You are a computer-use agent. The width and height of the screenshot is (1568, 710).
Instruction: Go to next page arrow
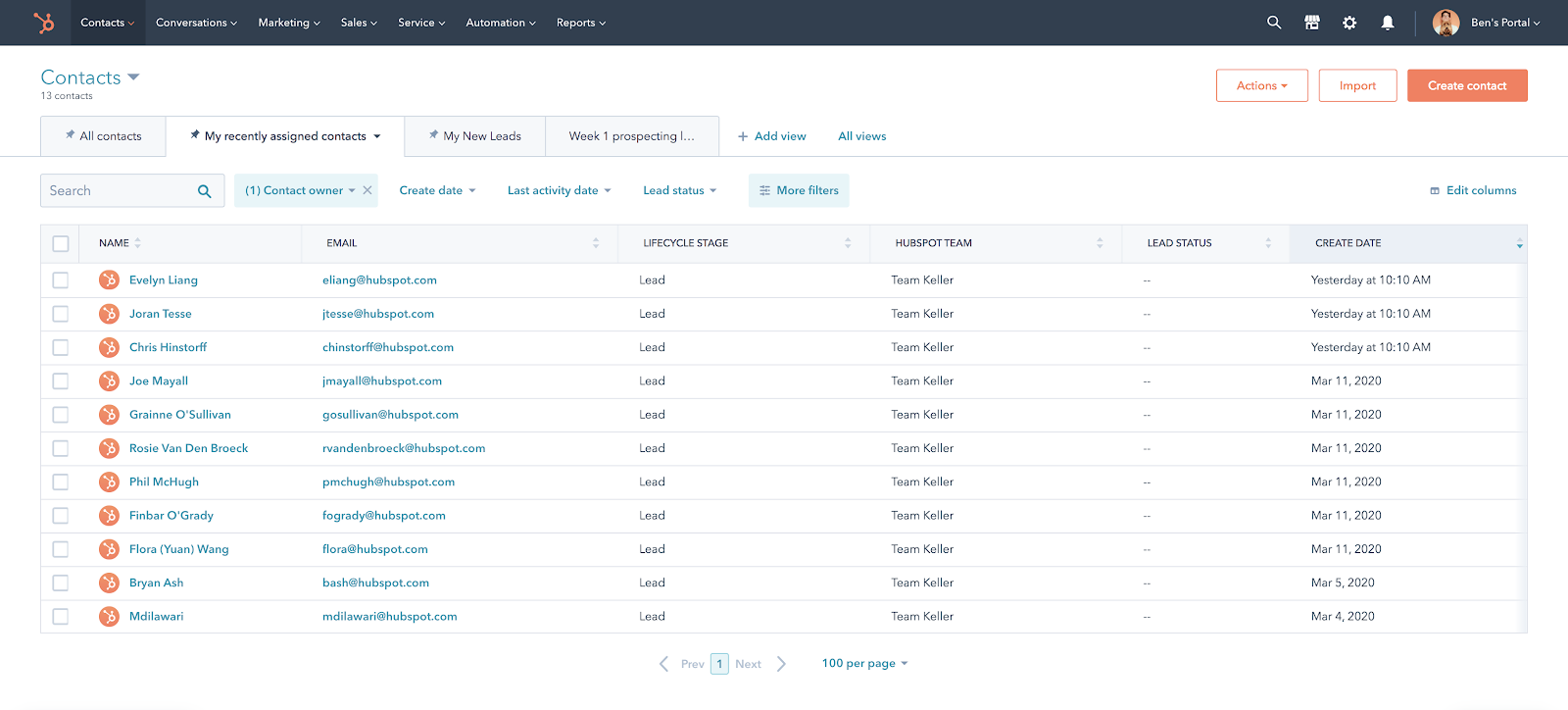tap(781, 664)
